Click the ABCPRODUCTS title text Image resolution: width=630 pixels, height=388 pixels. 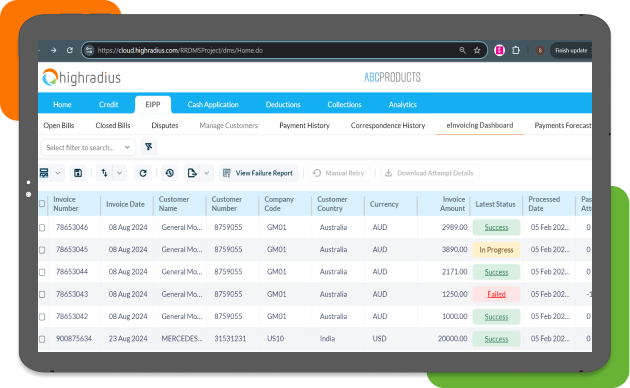coord(392,77)
